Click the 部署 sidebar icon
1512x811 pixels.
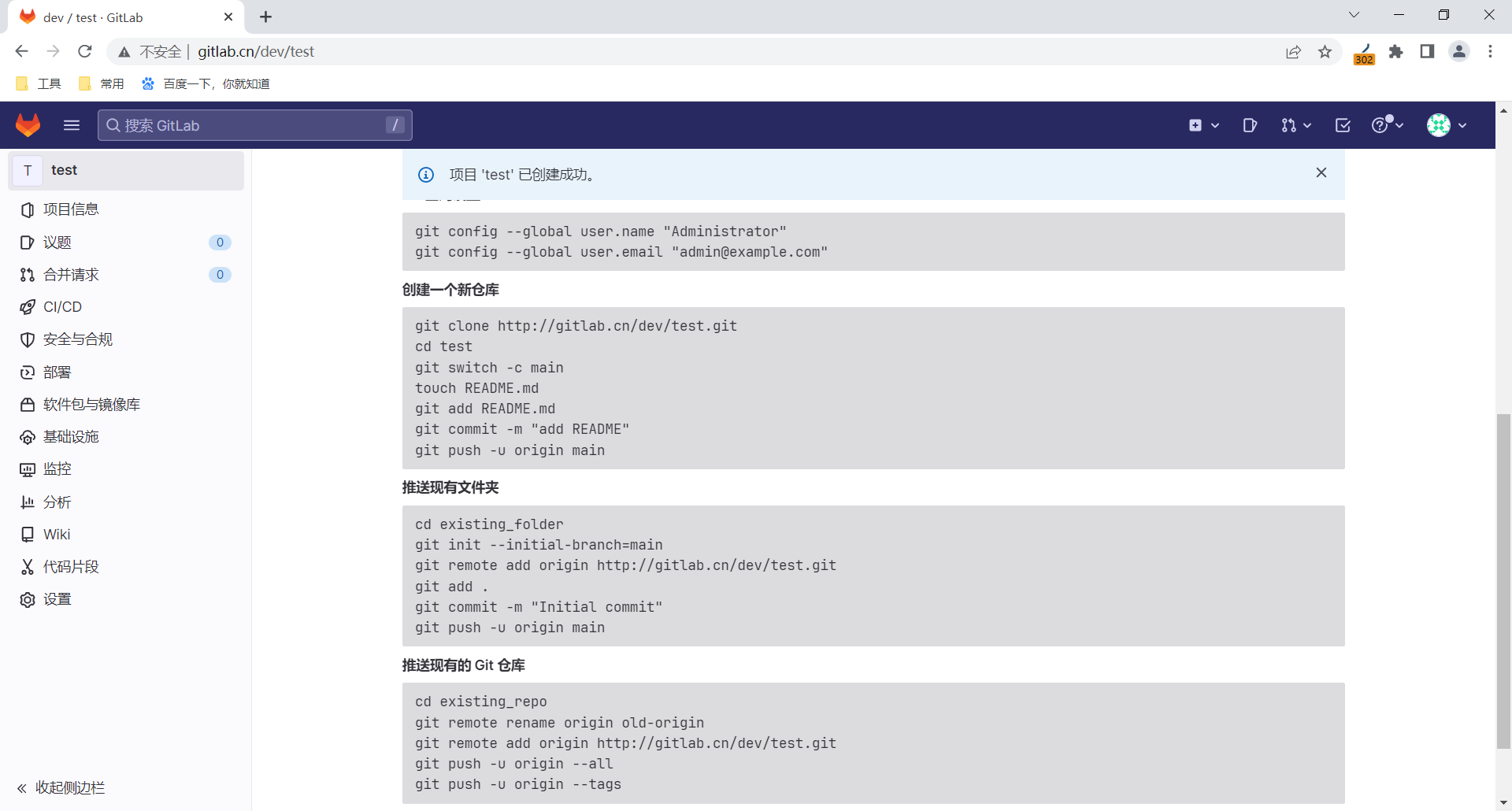[28, 372]
